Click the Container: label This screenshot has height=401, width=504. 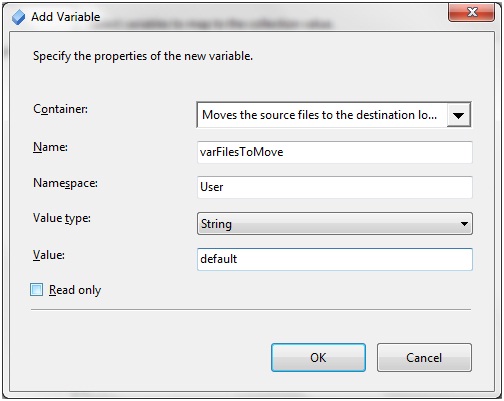tap(60, 109)
